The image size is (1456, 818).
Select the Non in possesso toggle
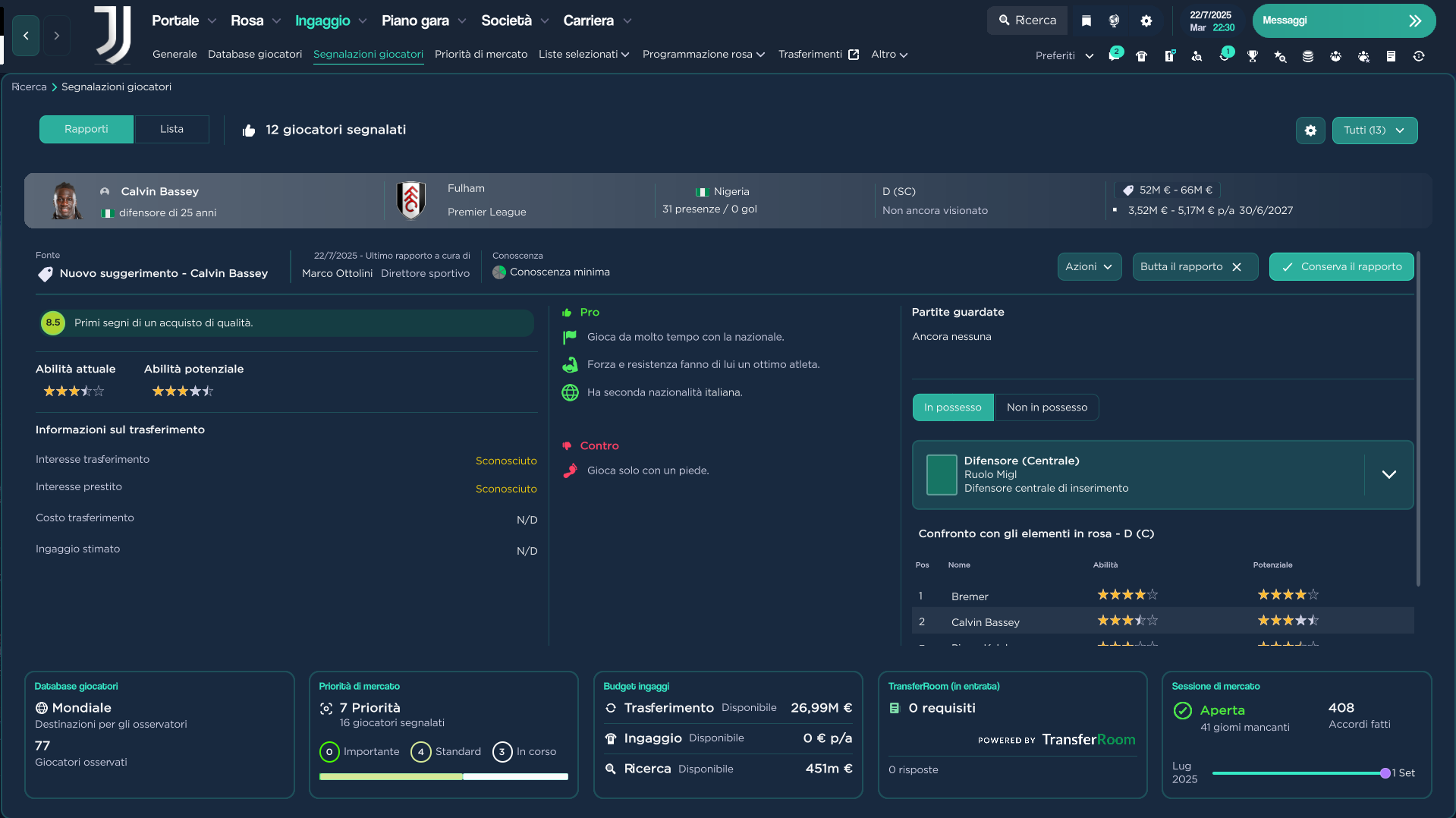pos(1046,407)
